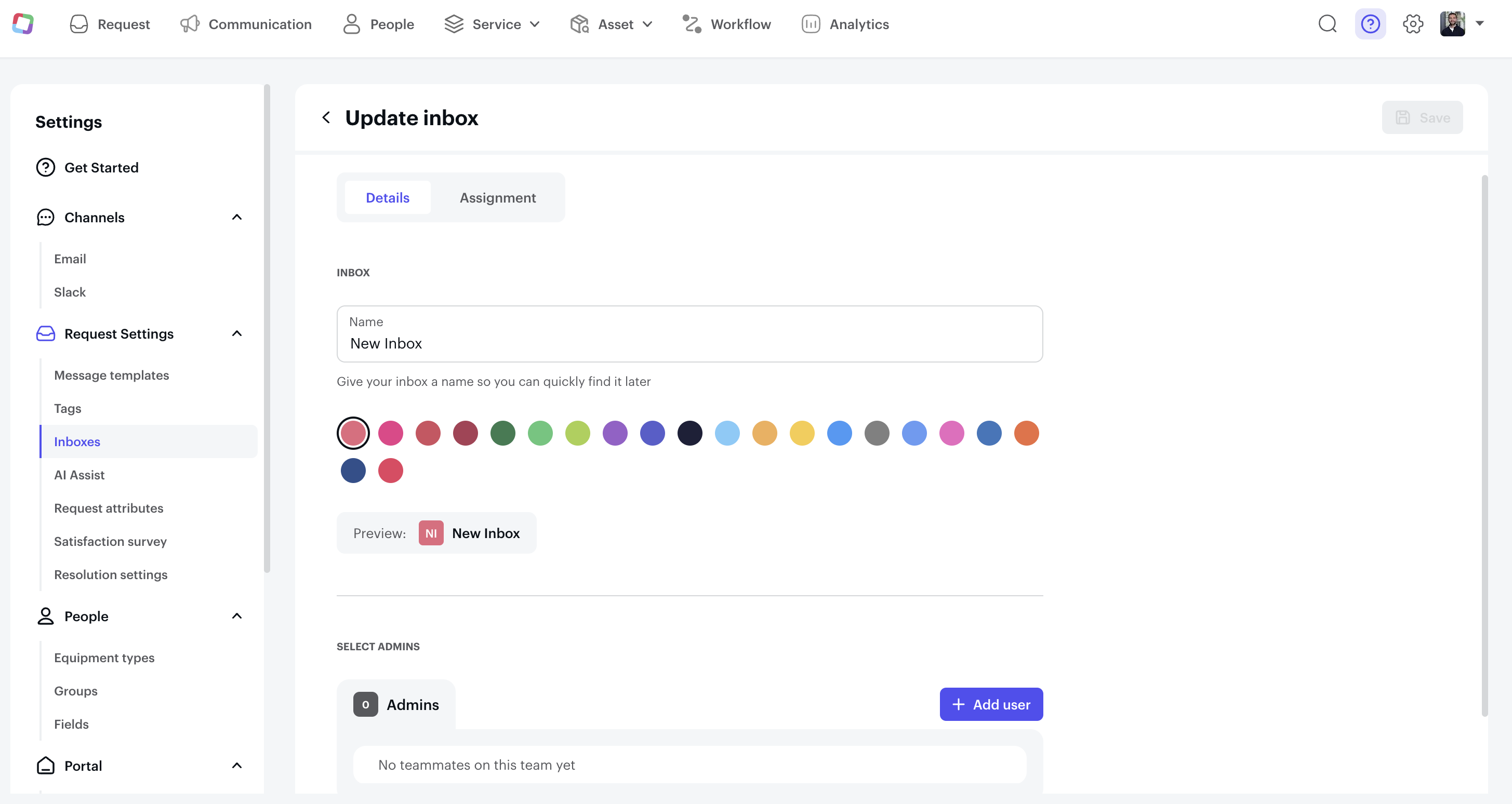Viewport: 1512px width, 804px height.
Task: Open global search magnifier icon
Action: [x=1327, y=24]
